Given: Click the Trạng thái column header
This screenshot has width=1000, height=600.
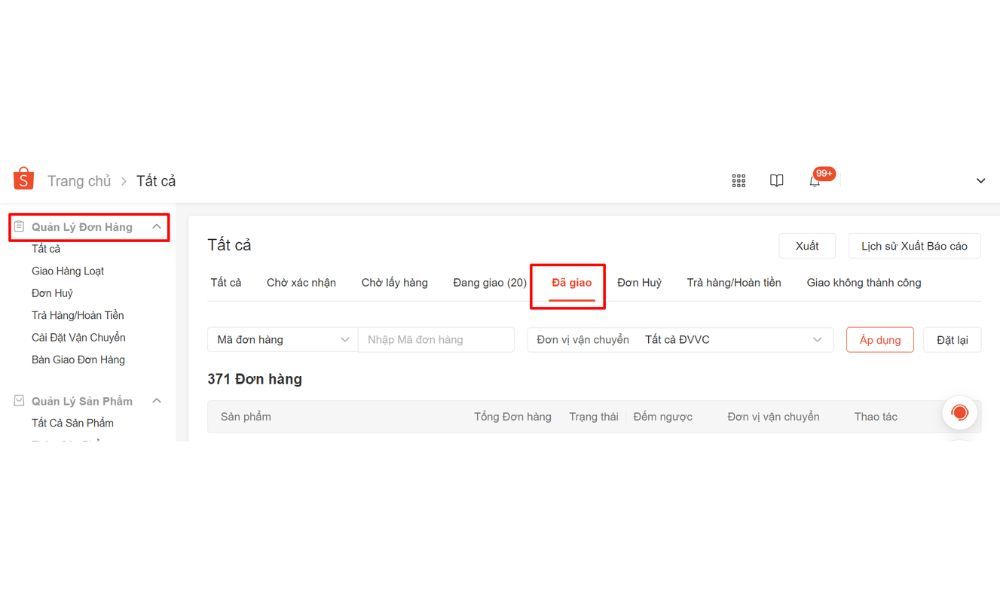Looking at the screenshot, I should pyautogui.click(x=594, y=416).
